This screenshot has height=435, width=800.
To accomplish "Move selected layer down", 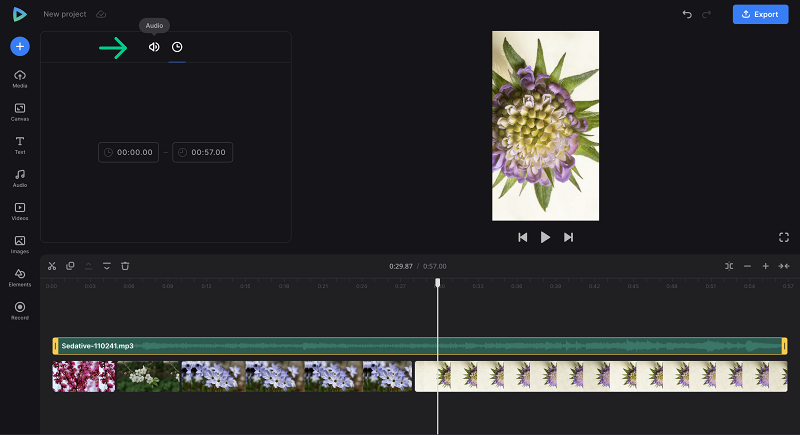I will pos(107,266).
